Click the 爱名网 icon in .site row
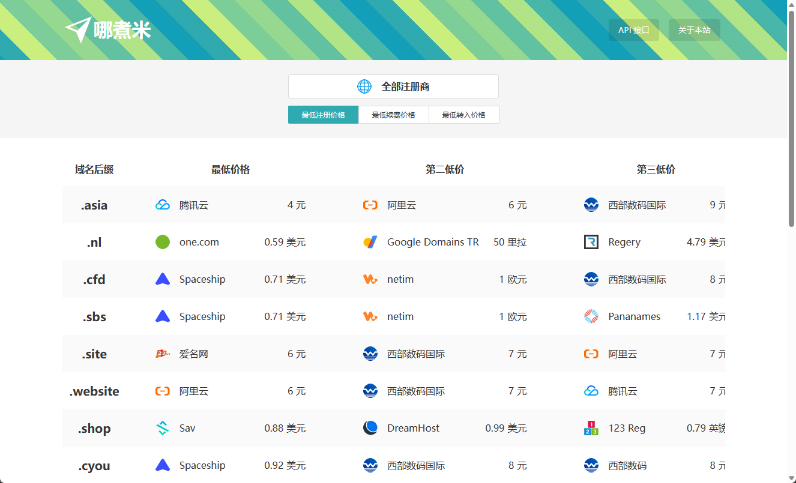The height and width of the screenshot is (483, 796). point(162,354)
